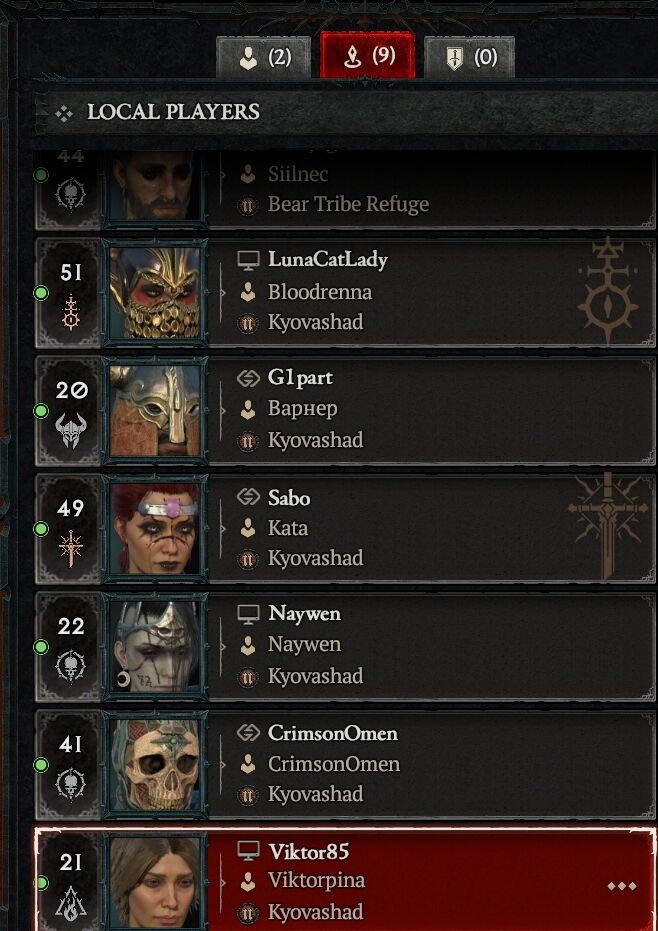Screen dimensions: 658x931
Task: Click LunaCatLady's golden mask portrait
Action: (x=156, y=292)
